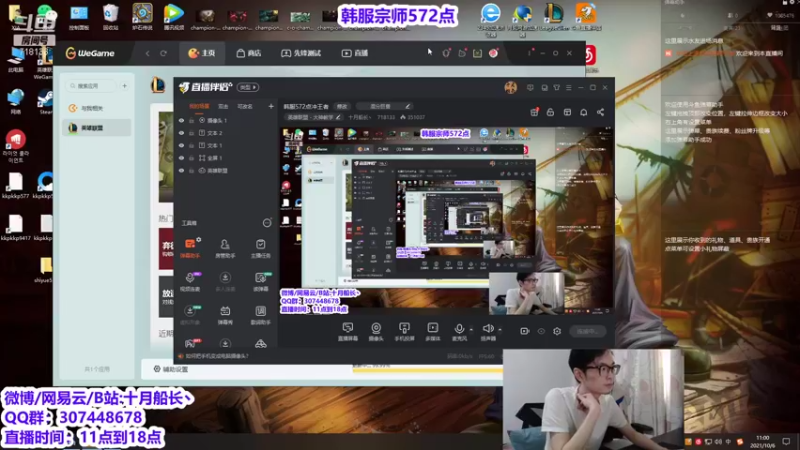Add a 多媒体 multimedia source
The image size is (800, 450).
click(433, 331)
